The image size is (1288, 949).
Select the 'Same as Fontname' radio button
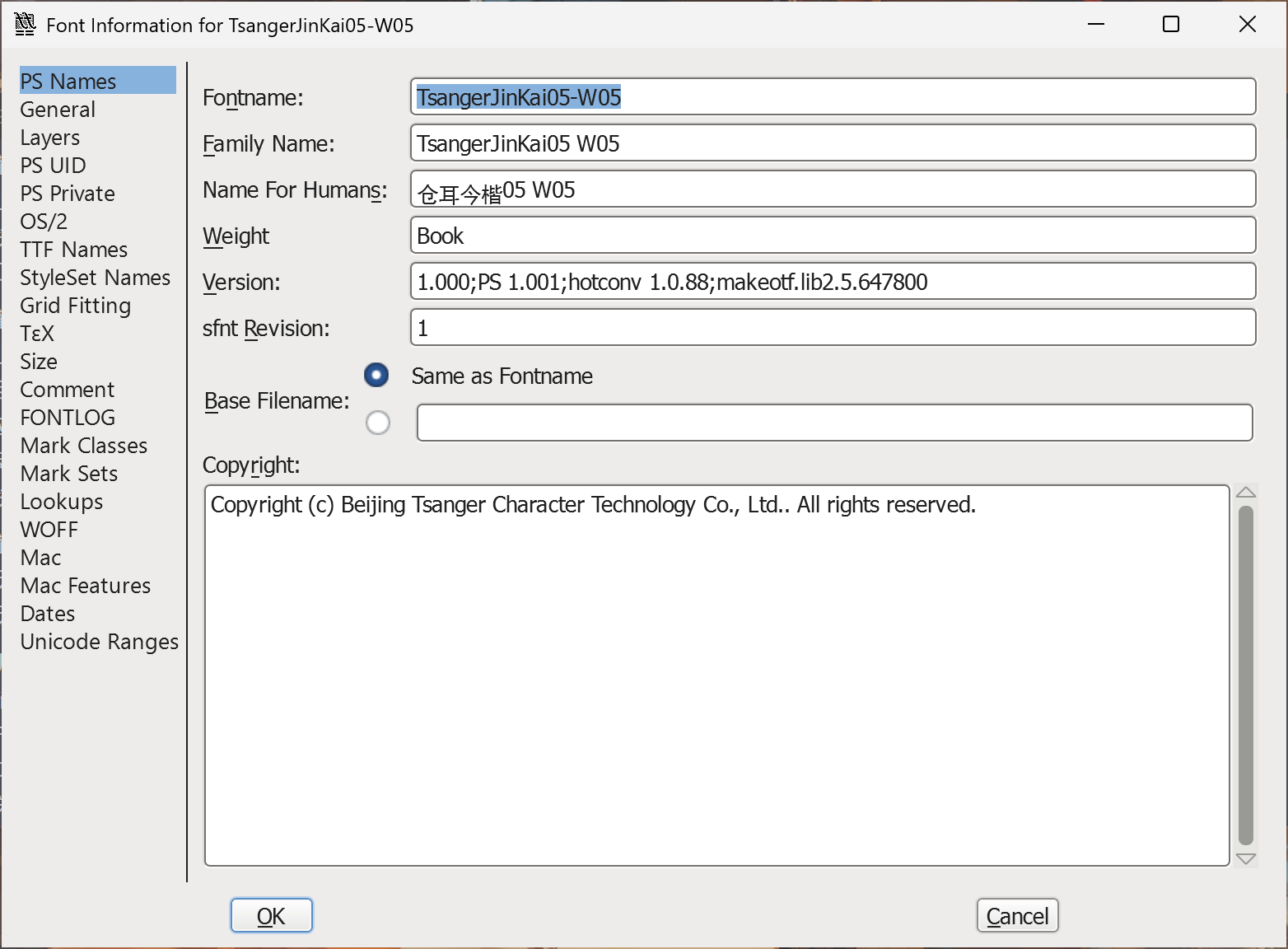click(x=376, y=376)
